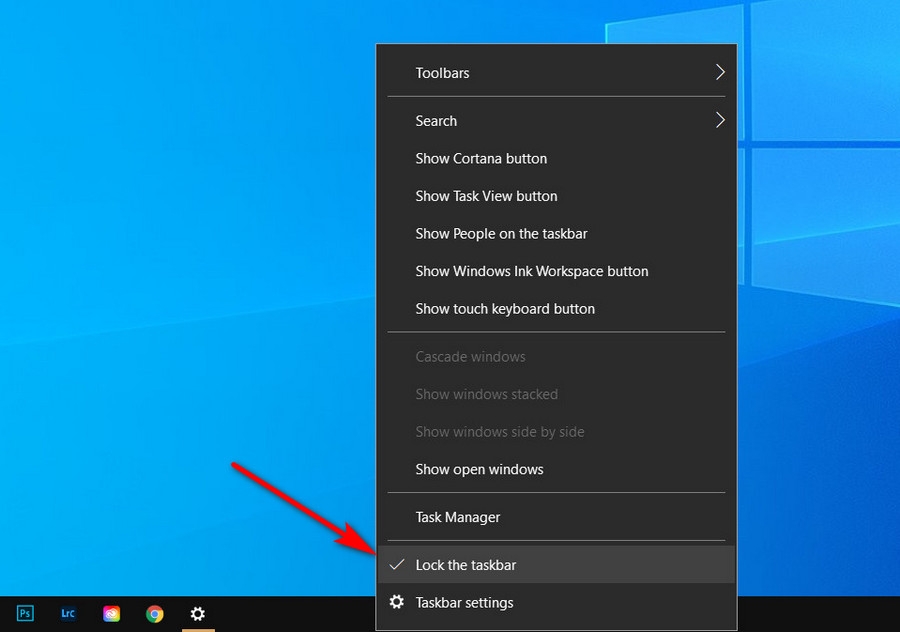Open Photoshop from the taskbar

(24, 613)
